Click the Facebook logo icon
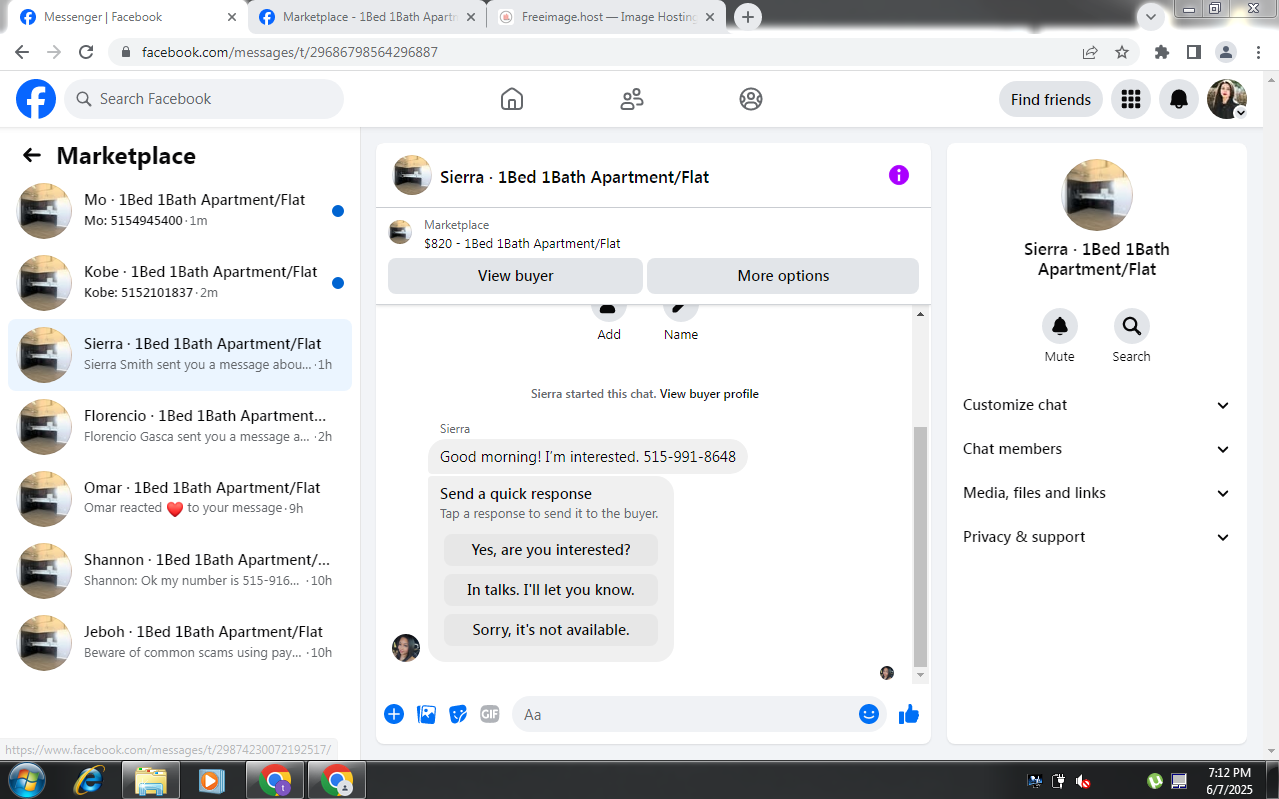Viewport: 1279px width, 799px height. click(36, 99)
